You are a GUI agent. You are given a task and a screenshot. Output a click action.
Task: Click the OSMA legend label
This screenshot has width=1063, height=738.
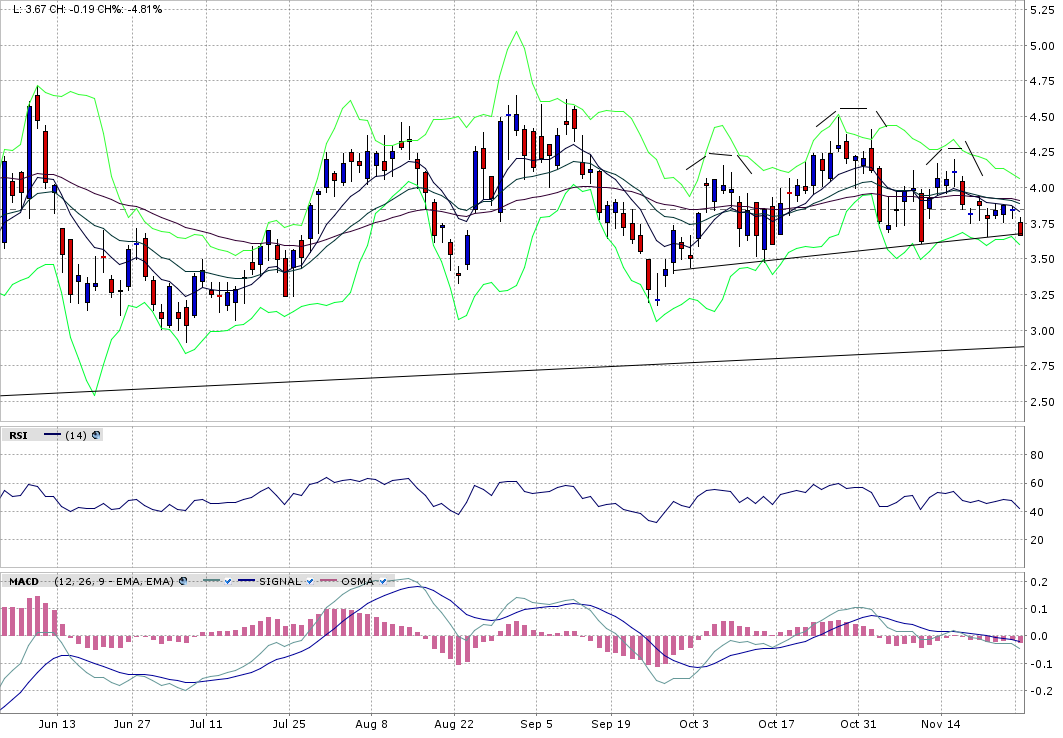355,581
